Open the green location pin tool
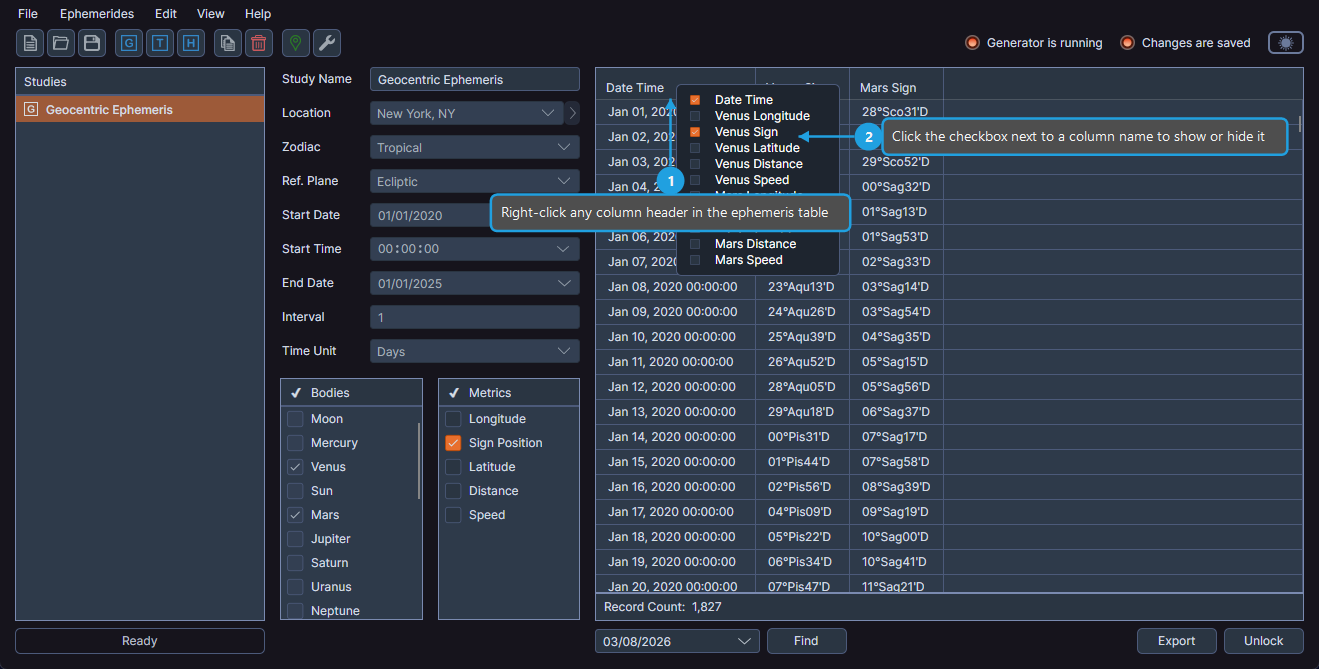 (x=294, y=43)
